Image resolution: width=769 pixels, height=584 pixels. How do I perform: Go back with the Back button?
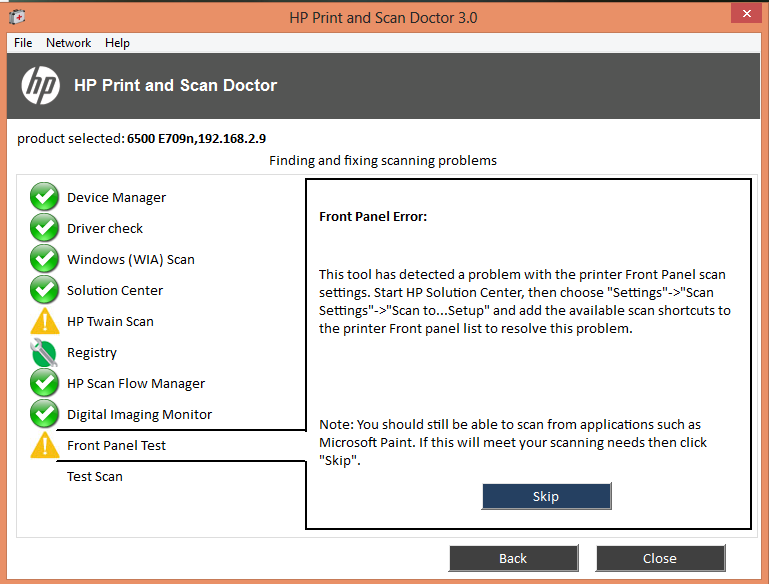coord(513,558)
